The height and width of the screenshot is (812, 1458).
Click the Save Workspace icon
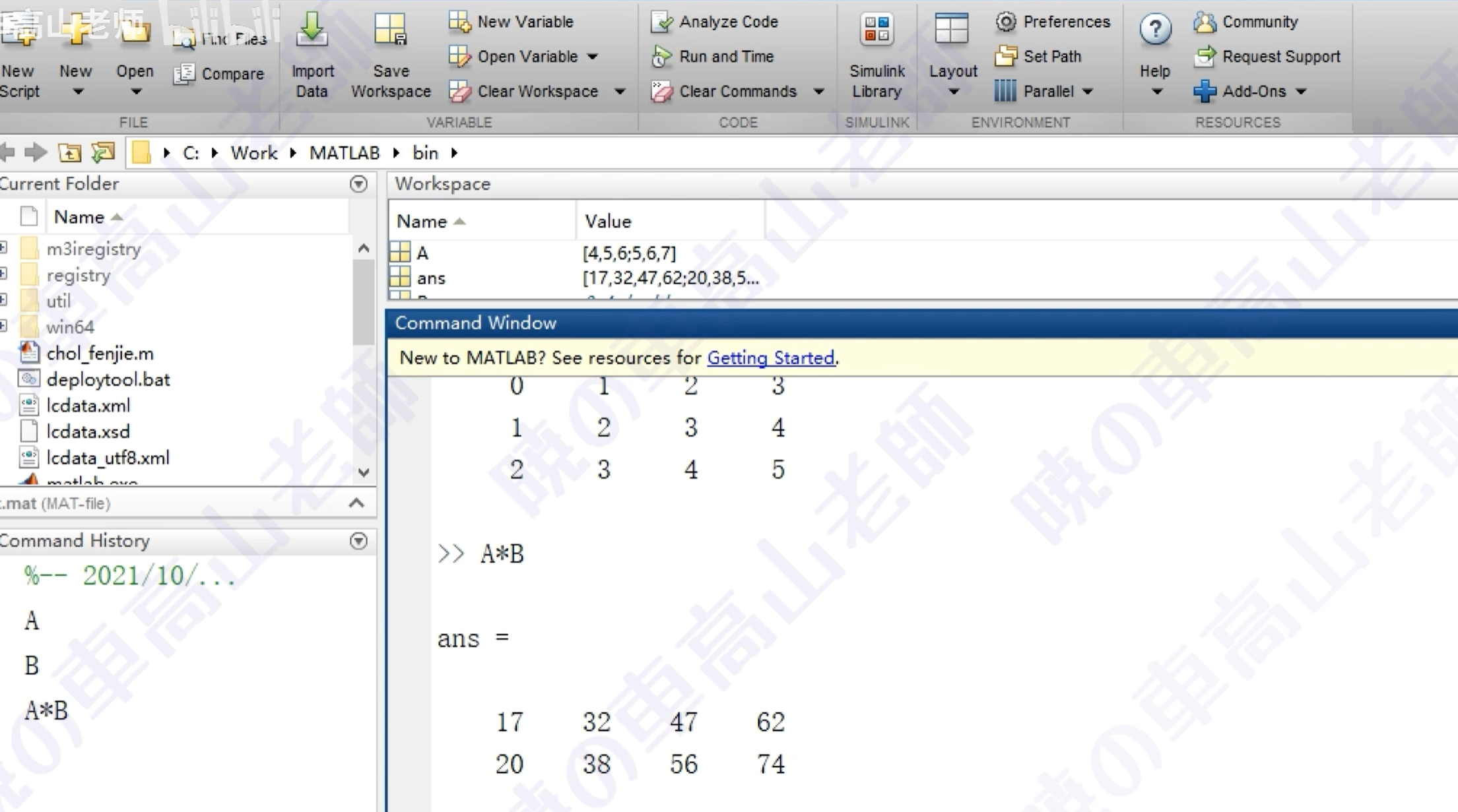390,30
